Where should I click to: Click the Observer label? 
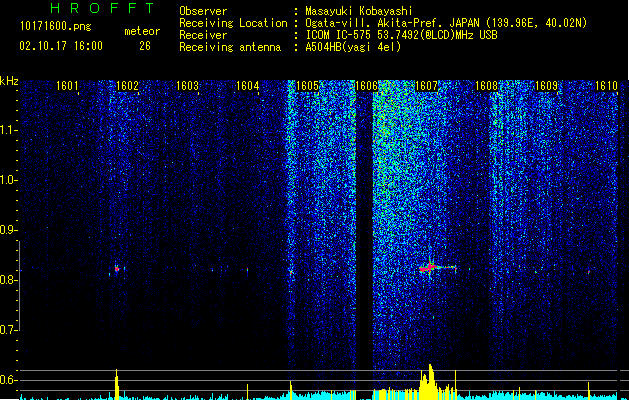tap(203, 11)
